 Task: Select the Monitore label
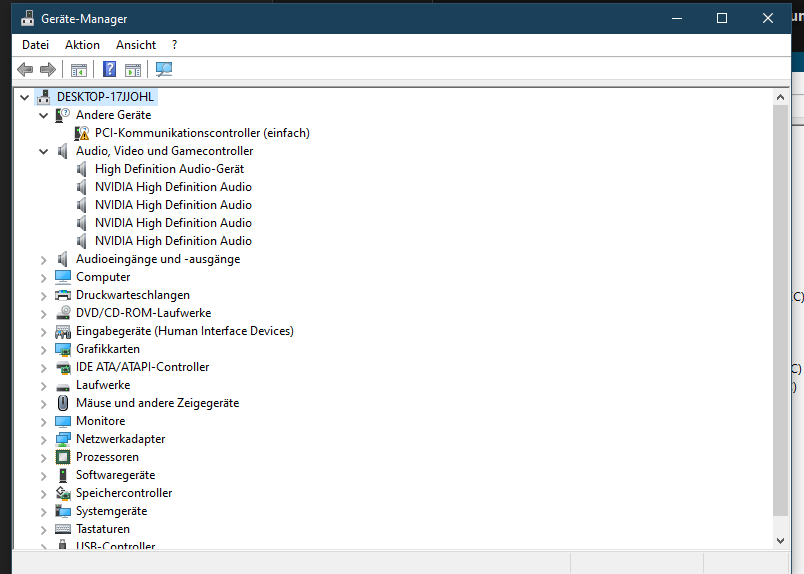point(100,421)
